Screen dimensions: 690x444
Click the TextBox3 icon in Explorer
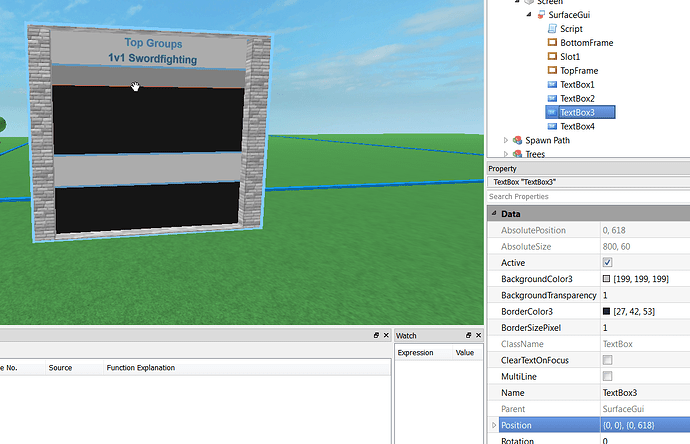click(552, 113)
